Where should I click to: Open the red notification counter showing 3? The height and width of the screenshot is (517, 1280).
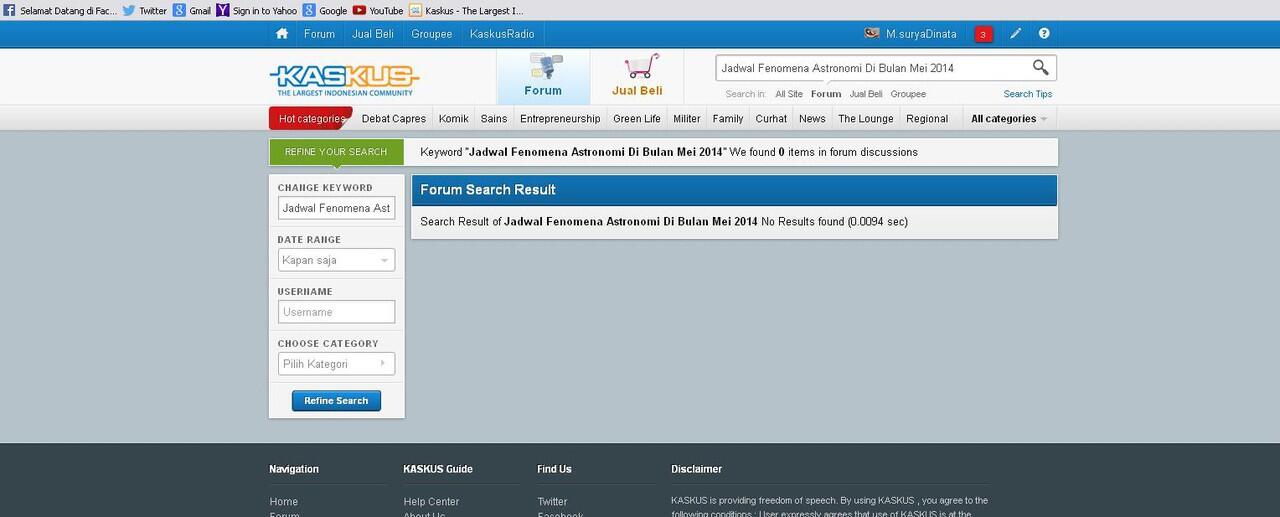click(x=983, y=34)
